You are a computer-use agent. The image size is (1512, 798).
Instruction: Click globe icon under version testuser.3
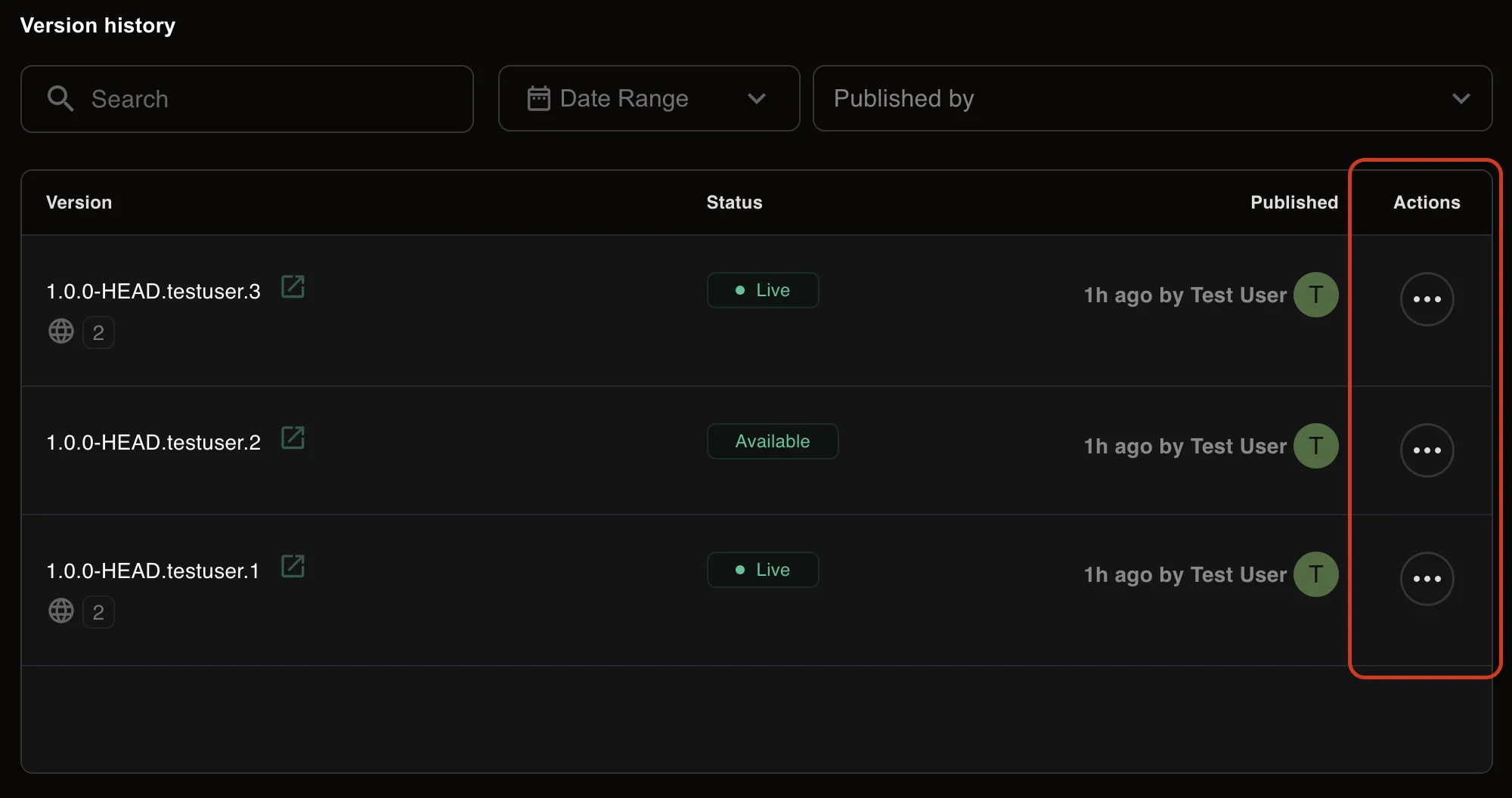[x=61, y=331]
